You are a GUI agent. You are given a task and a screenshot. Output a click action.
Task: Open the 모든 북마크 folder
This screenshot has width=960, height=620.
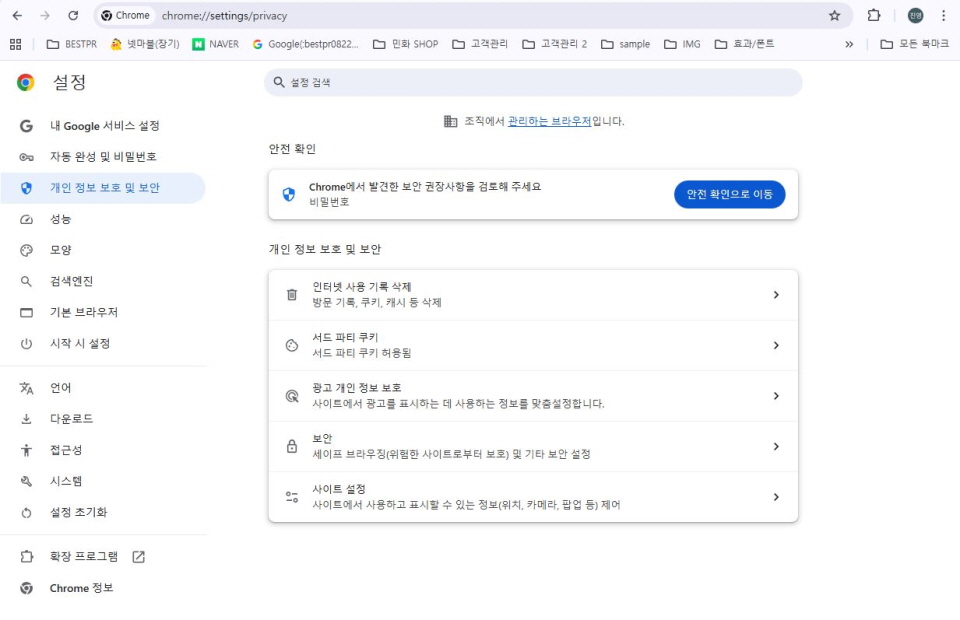[914, 44]
